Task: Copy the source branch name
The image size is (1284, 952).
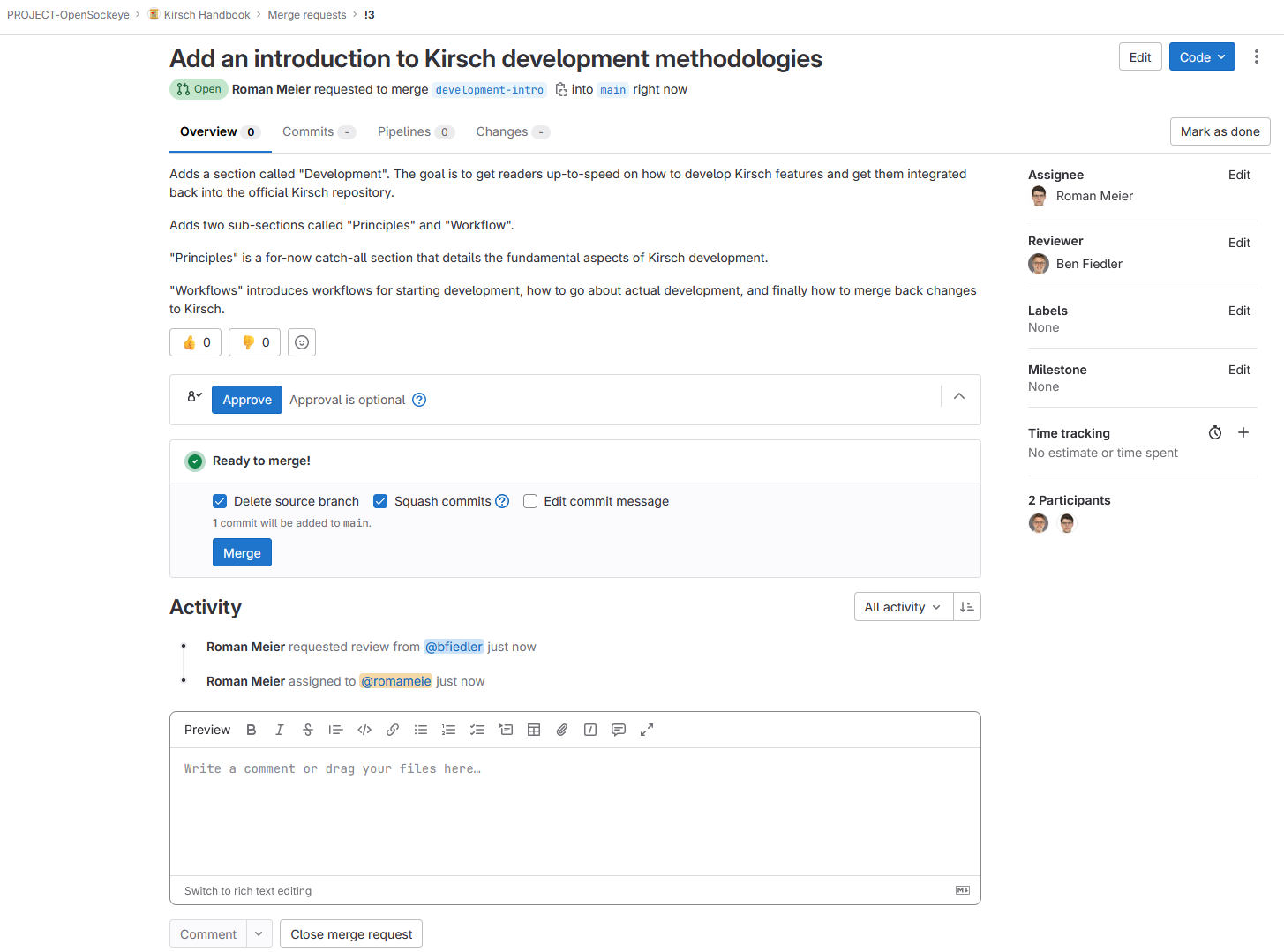Action: point(560,89)
